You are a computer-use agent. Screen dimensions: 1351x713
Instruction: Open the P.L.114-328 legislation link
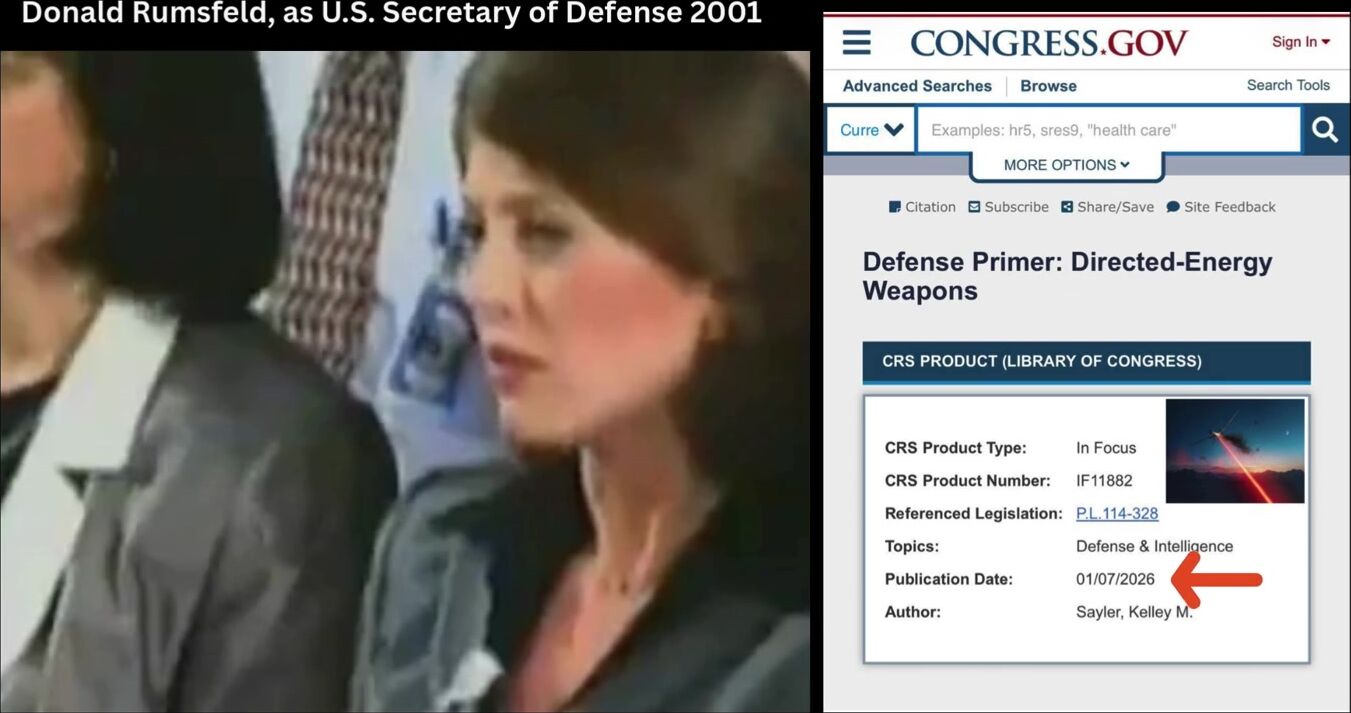(x=1117, y=514)
